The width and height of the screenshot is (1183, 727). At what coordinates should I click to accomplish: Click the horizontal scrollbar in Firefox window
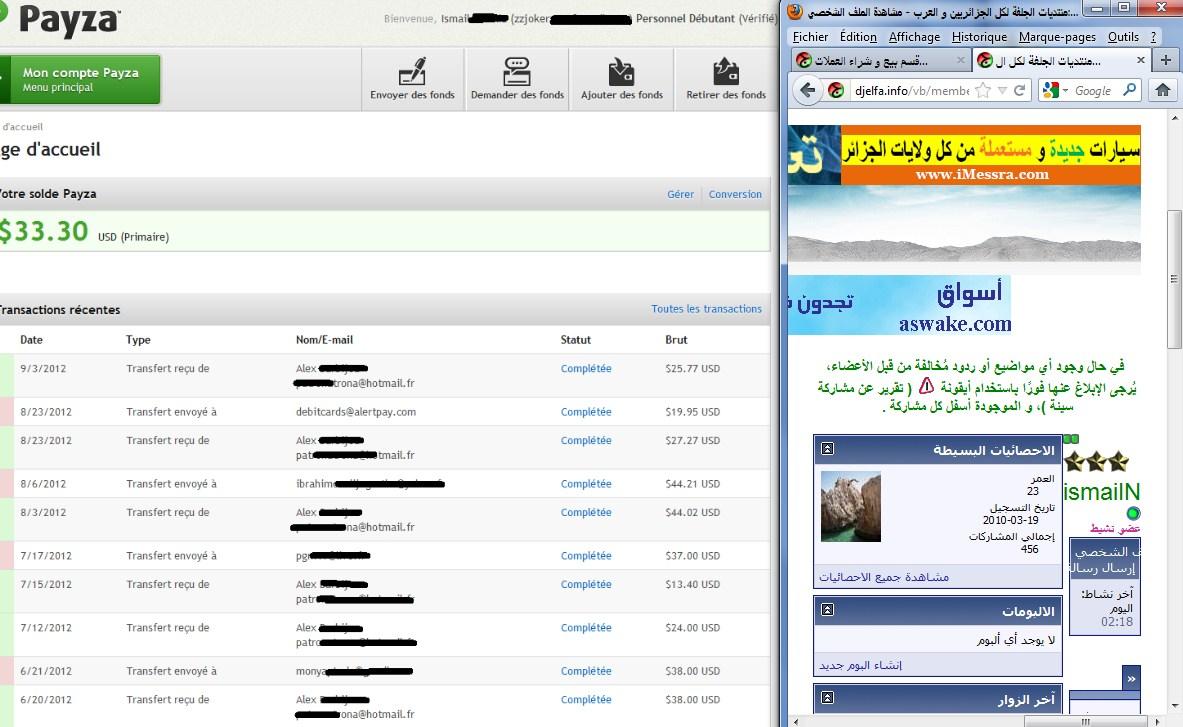pos(1084,721)
